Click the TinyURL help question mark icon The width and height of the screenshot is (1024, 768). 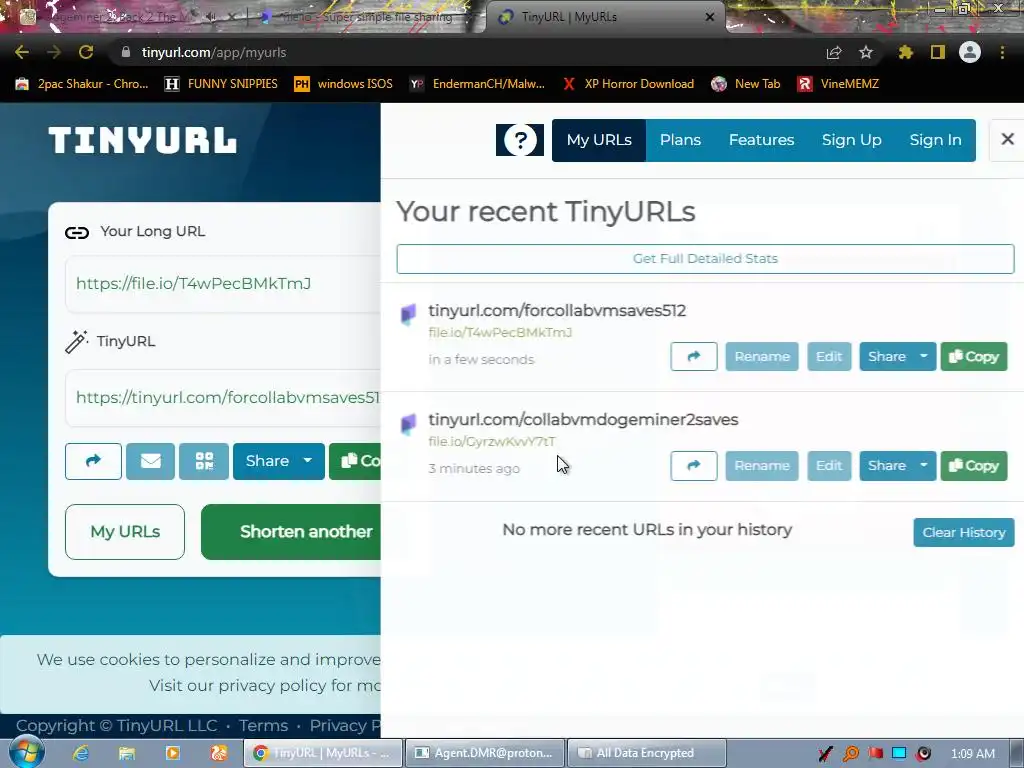point(520,140)
